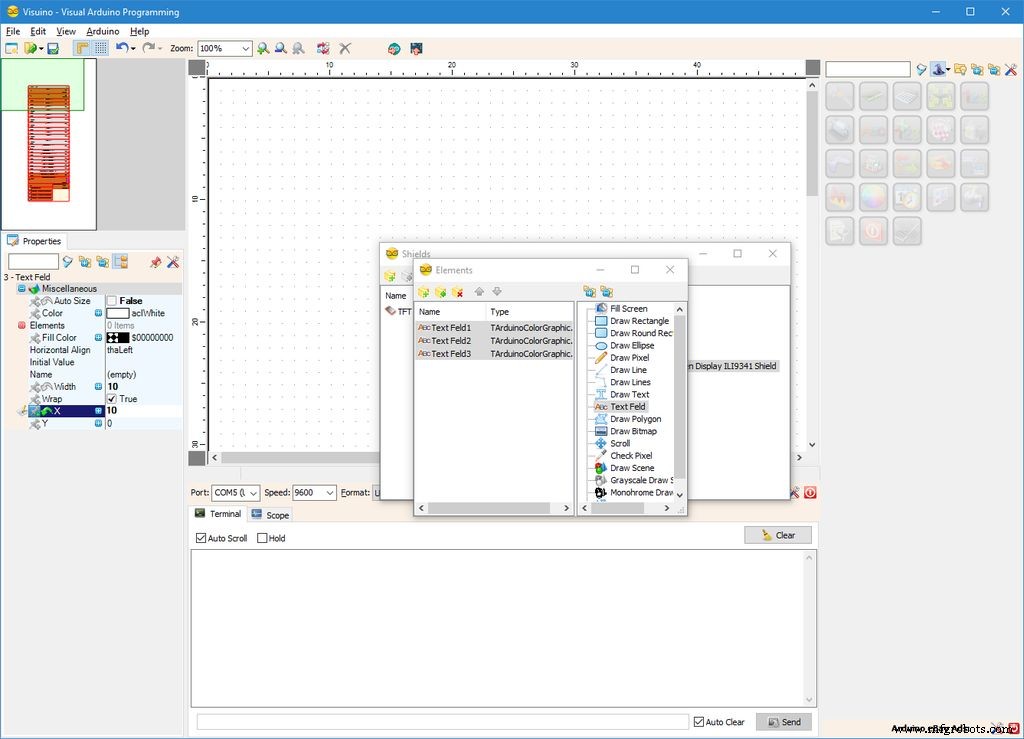Open the Speed 9600 baud dropdown
The width and height of the screenshot is (1024, 739).
point(330,493)
